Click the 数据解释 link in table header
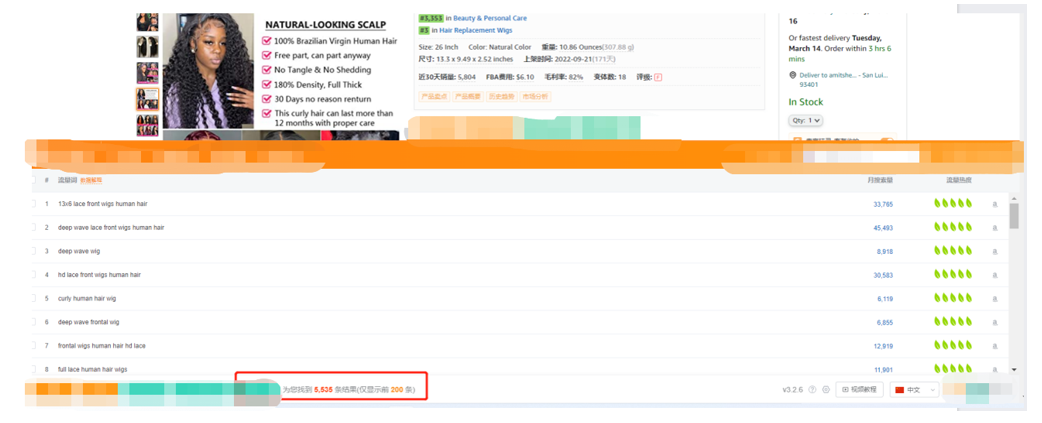The width and height of the screenshot is (1042, 423). tap(91, 181)
